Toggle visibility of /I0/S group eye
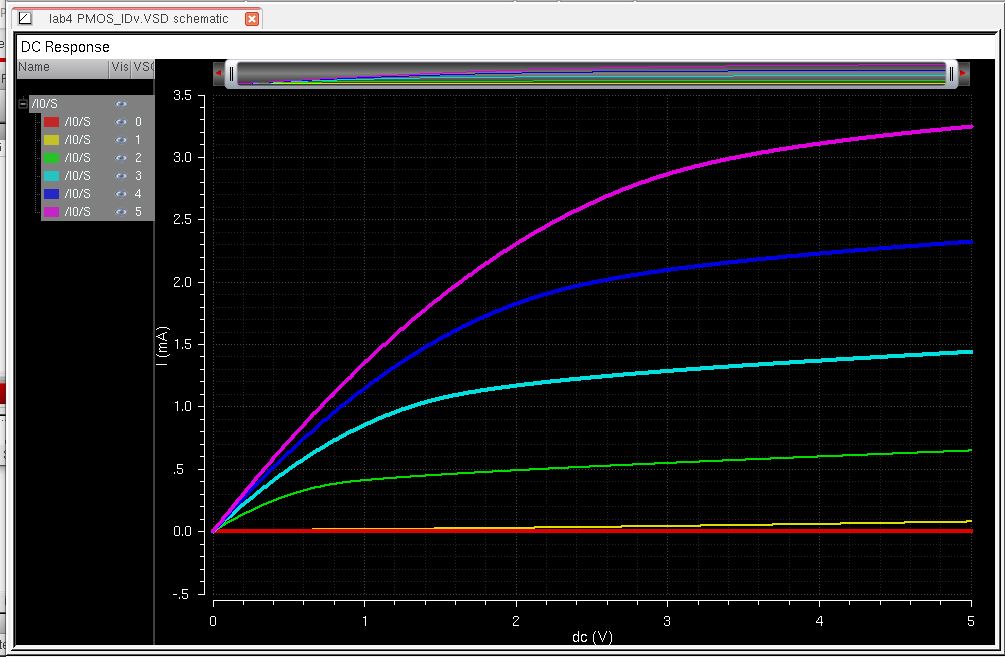Image resolution: width=1005 pixels, height=657 pixels. [x=121, y=104]
